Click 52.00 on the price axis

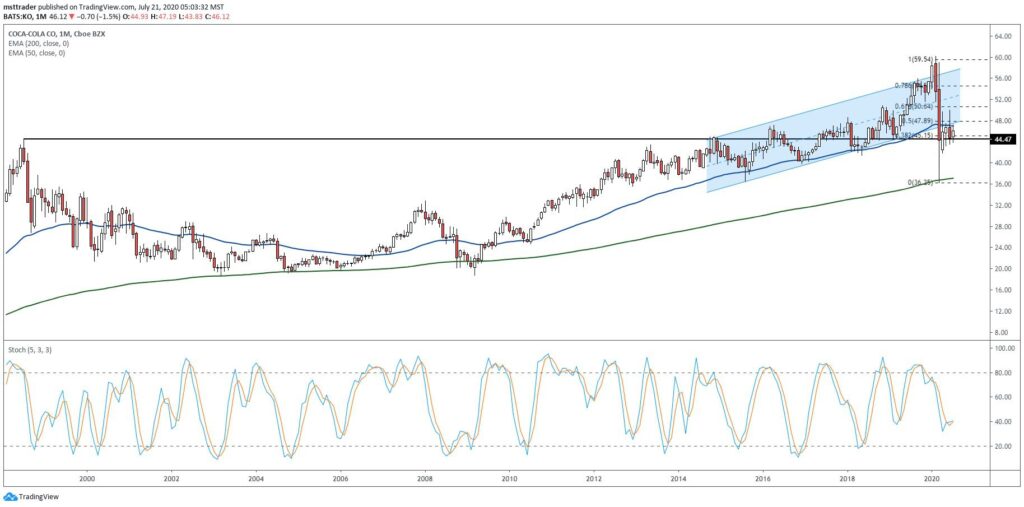tap(1002, 100)
